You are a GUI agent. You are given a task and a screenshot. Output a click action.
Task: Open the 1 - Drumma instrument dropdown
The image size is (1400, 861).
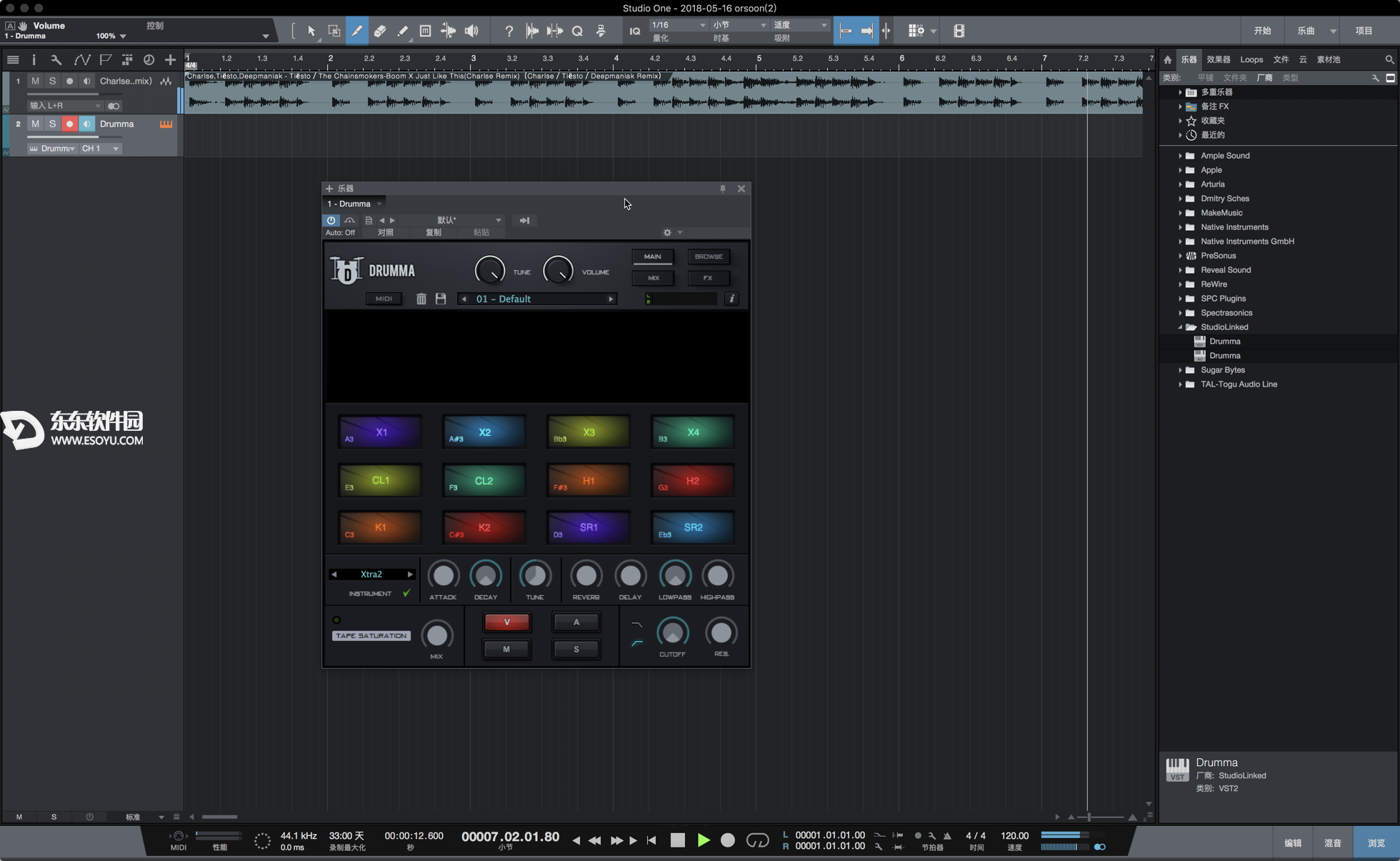[x=354, y=204]
